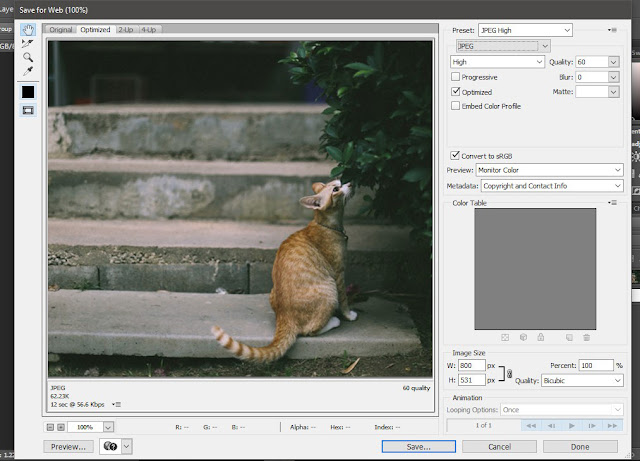
Task: Click the Quality value field 60
Action: click(x=591, y=62)
